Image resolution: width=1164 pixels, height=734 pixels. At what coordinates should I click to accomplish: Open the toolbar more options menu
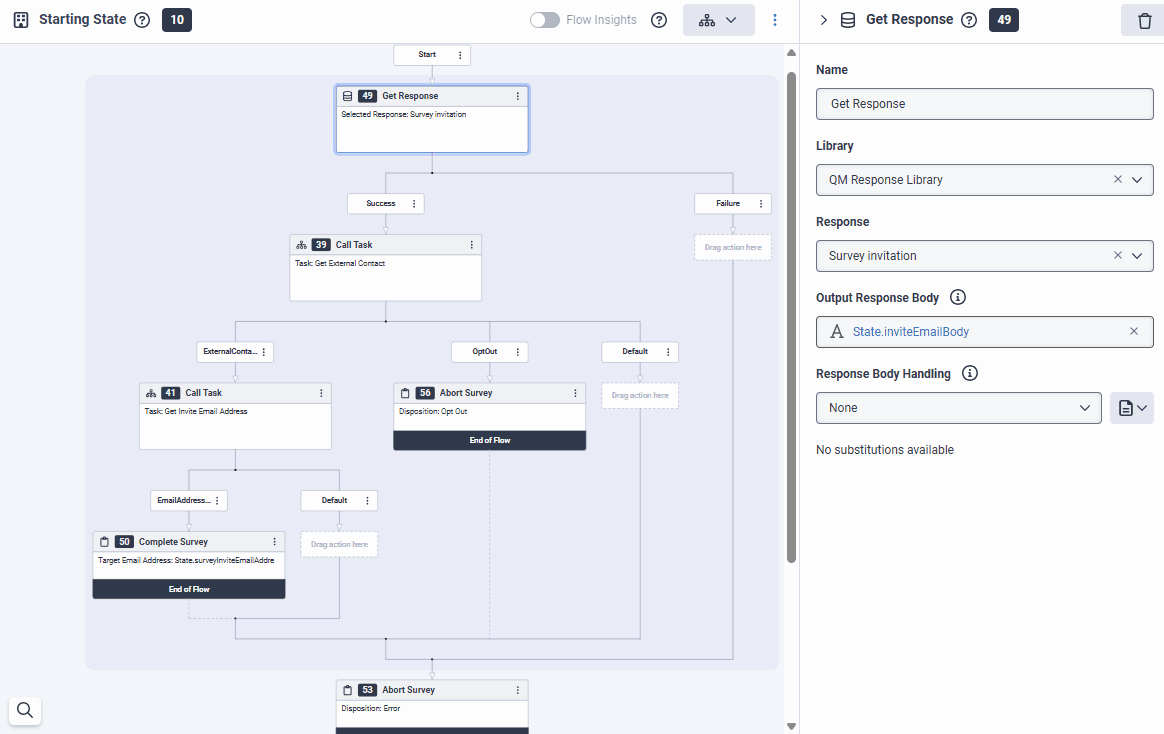click(x=775, y=20)
